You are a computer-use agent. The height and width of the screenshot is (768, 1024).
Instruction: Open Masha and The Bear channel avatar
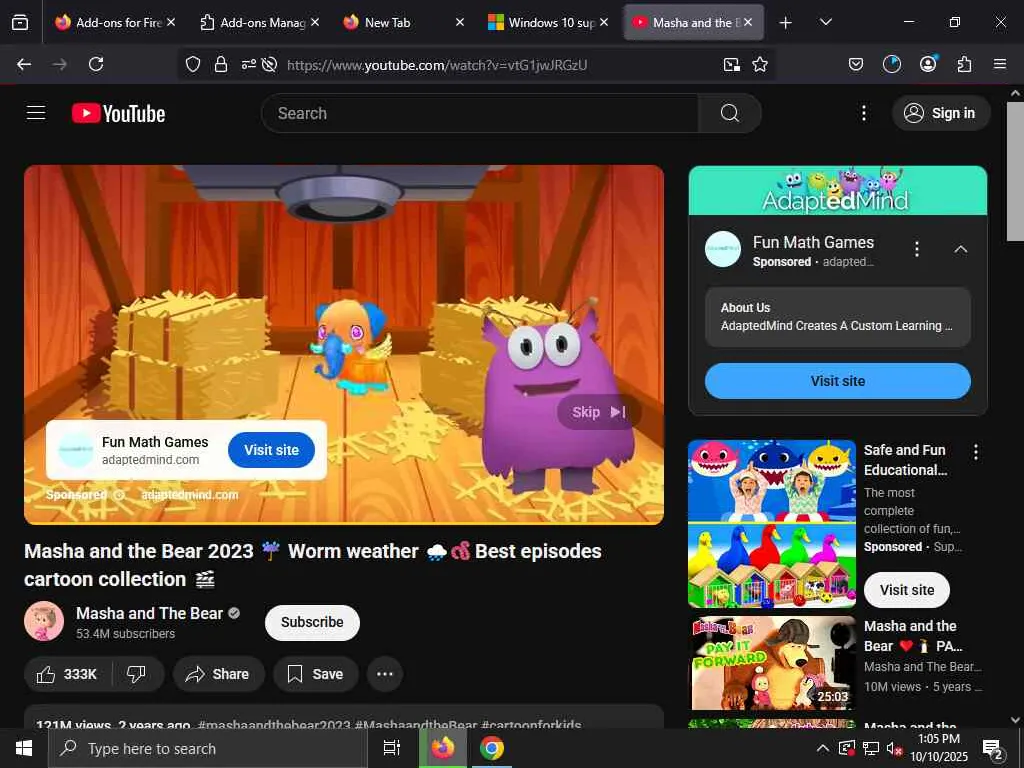click(x=44, y=621)
